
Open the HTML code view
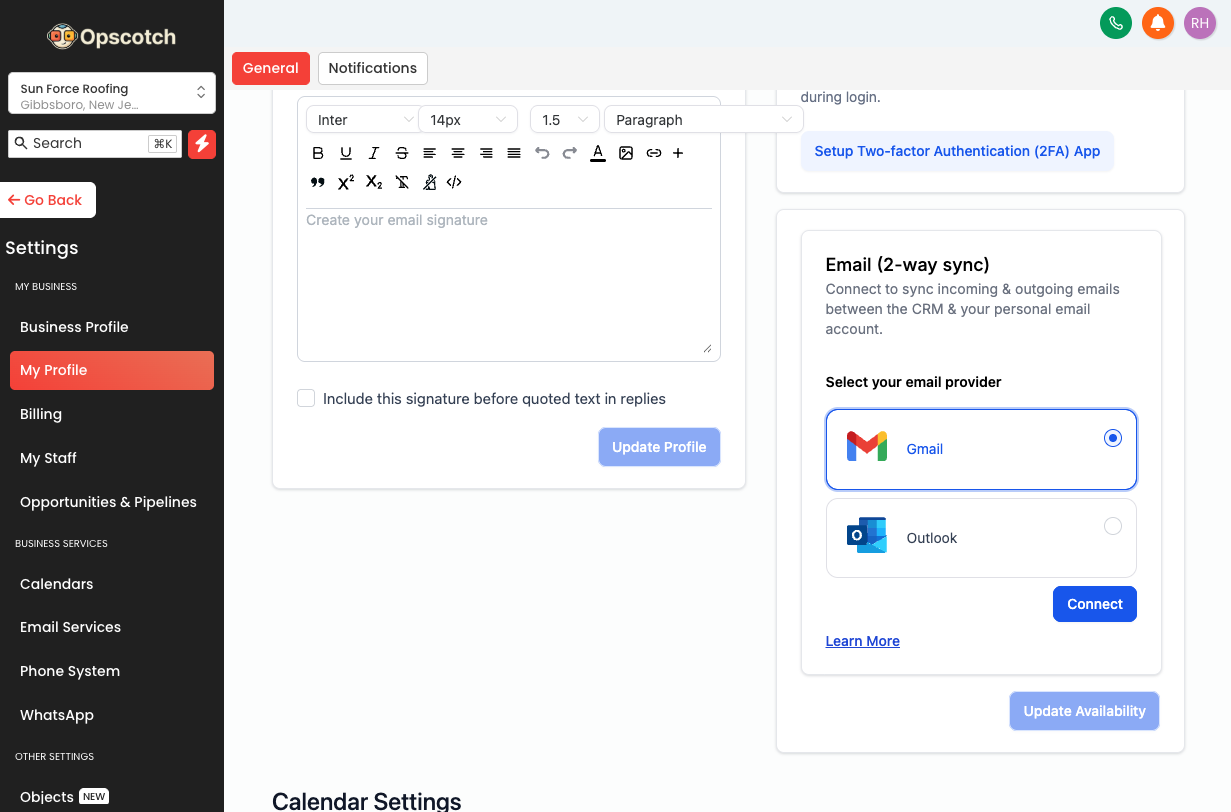tap(454, 182)
